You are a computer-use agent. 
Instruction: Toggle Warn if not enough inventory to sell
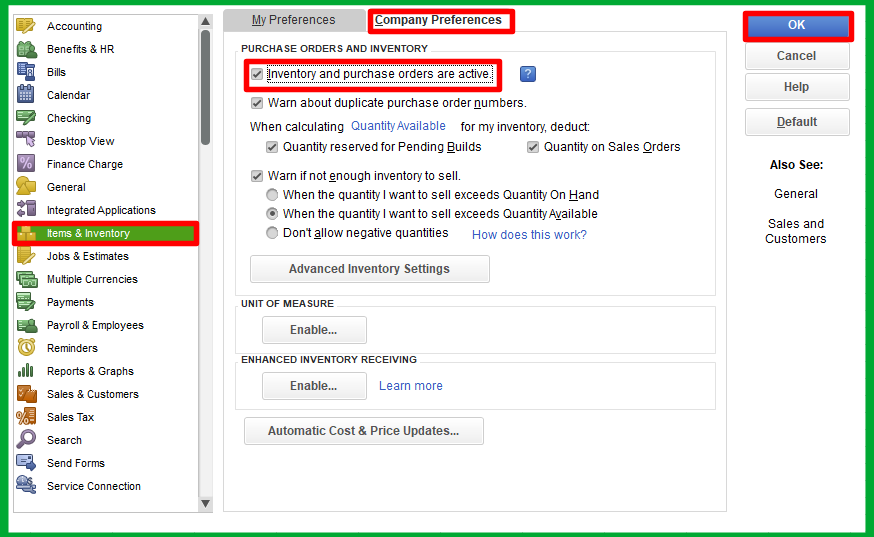[257, 176]
